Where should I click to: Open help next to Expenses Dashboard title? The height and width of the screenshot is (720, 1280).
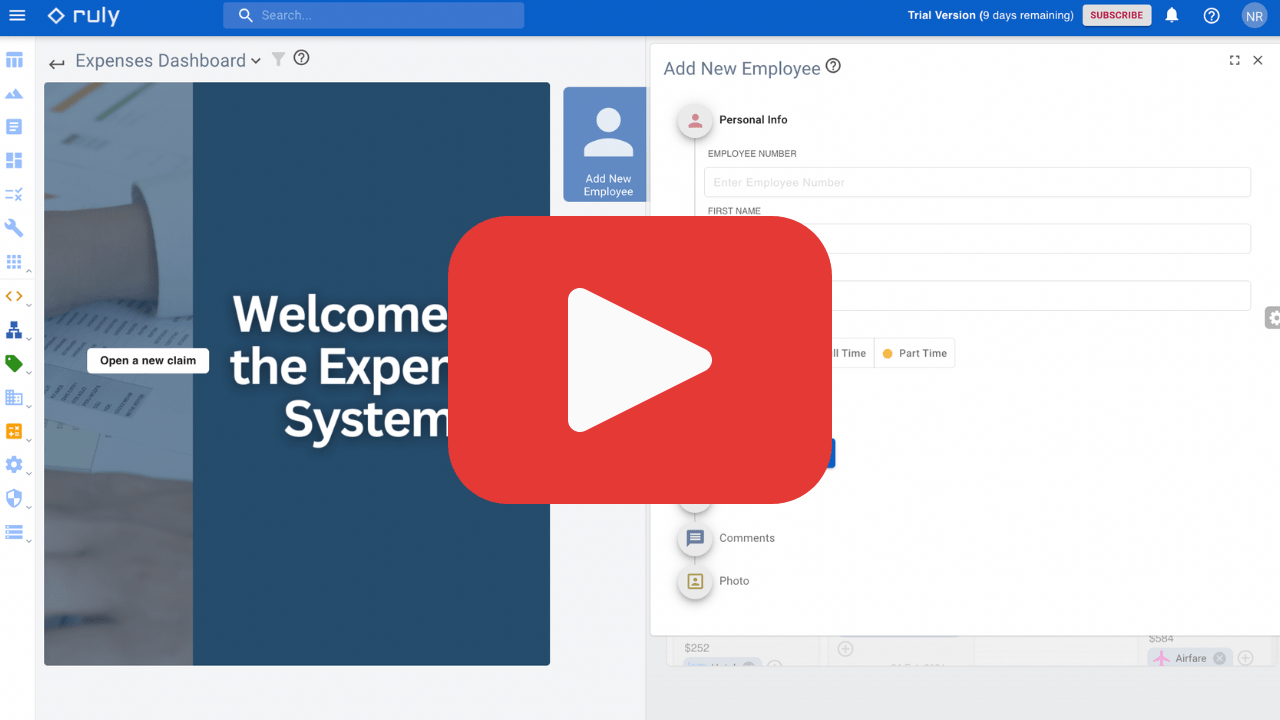point(301,58)
